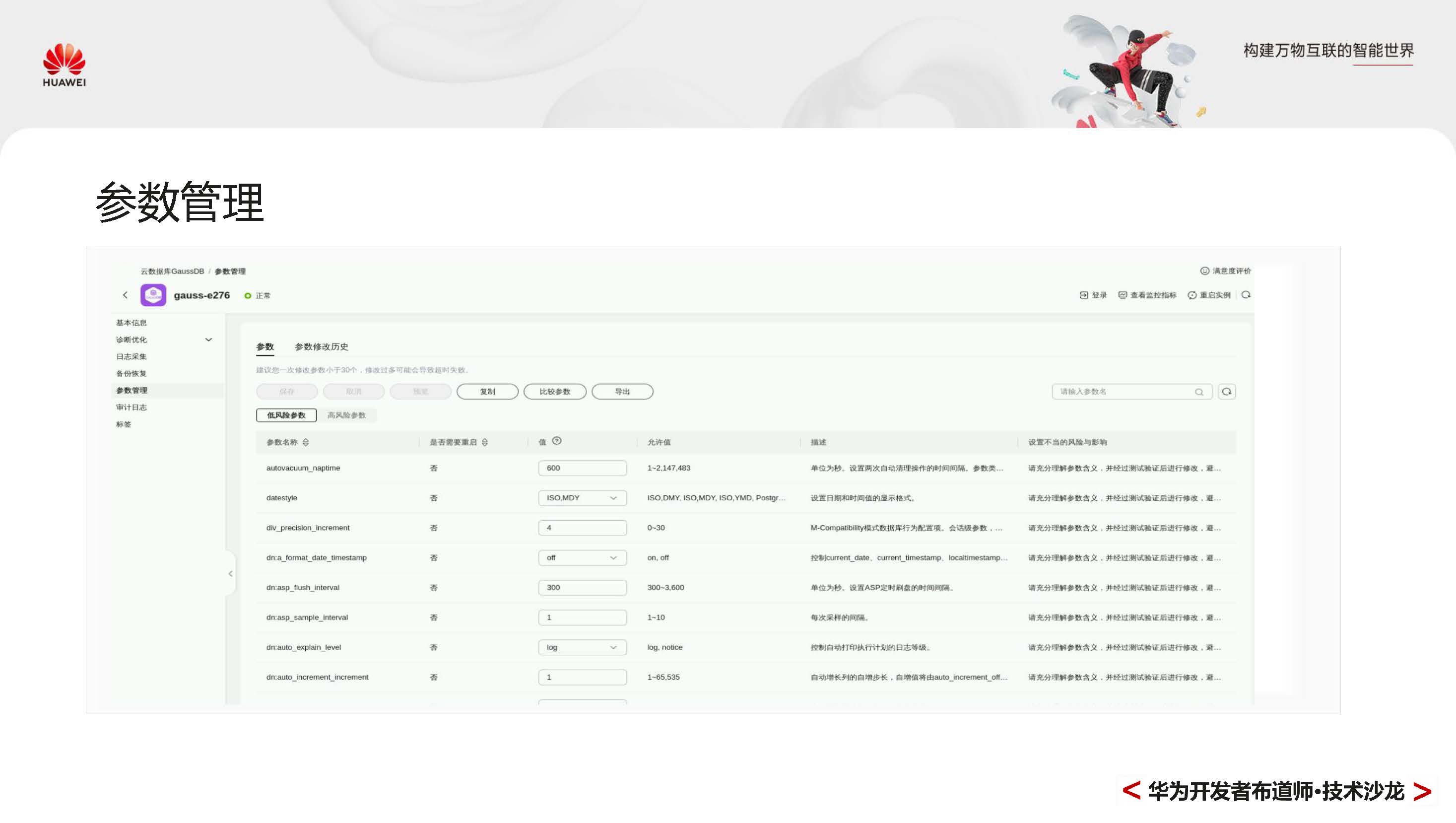Select the 低风险参数 filter option
The width and height of the screenshot is (1456, 823).
point(287,415)
